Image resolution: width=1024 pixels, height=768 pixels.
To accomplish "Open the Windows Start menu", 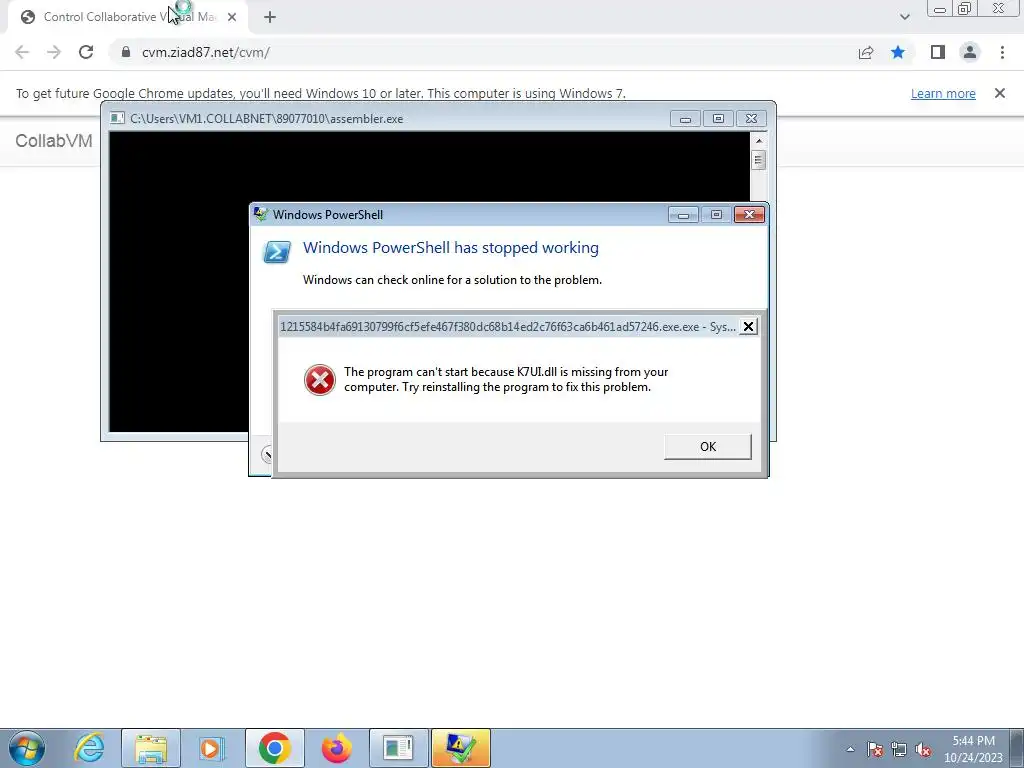I will click(x=27, y=748).
